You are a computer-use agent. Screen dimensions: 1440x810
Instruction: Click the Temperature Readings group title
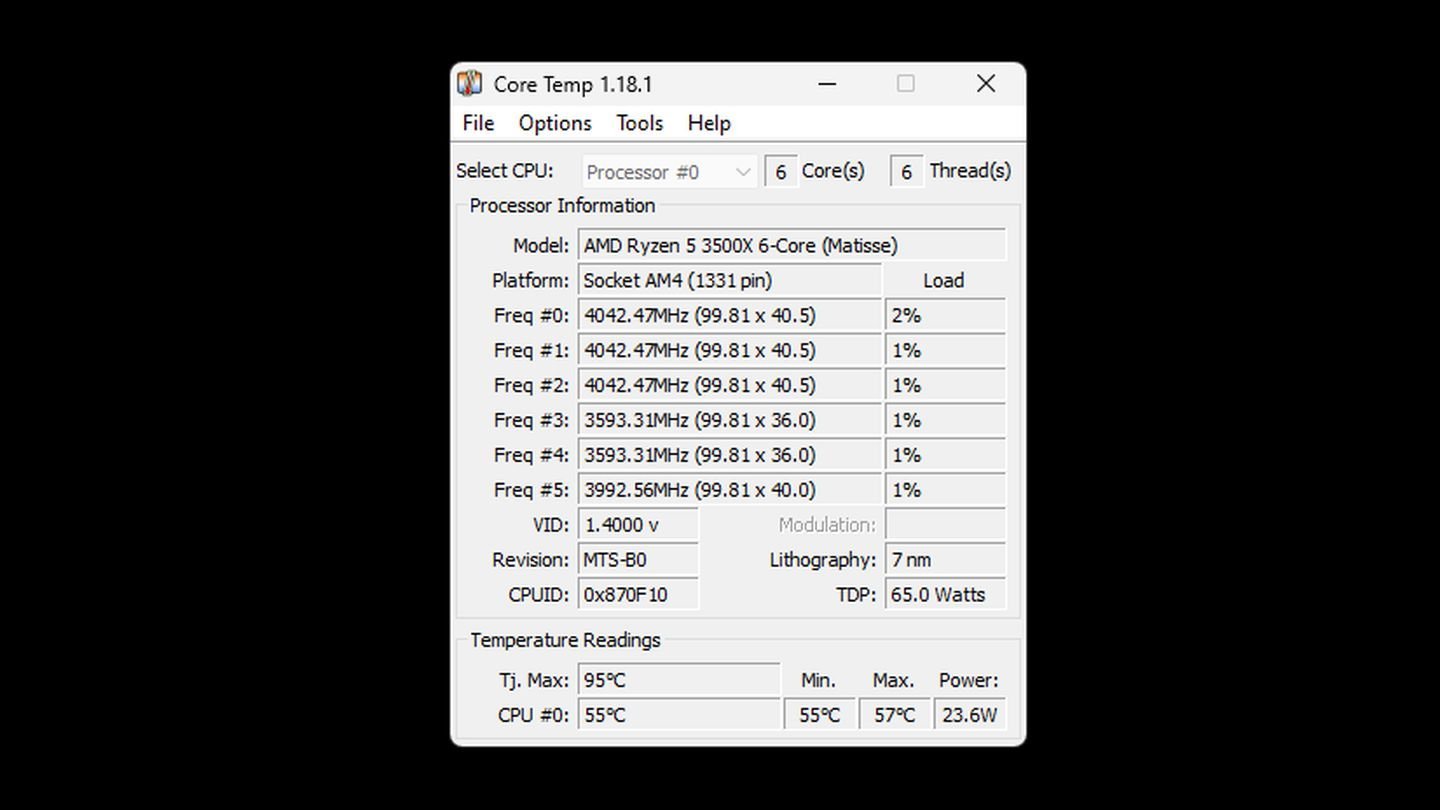pyautogui.click(x=565, y=640)
